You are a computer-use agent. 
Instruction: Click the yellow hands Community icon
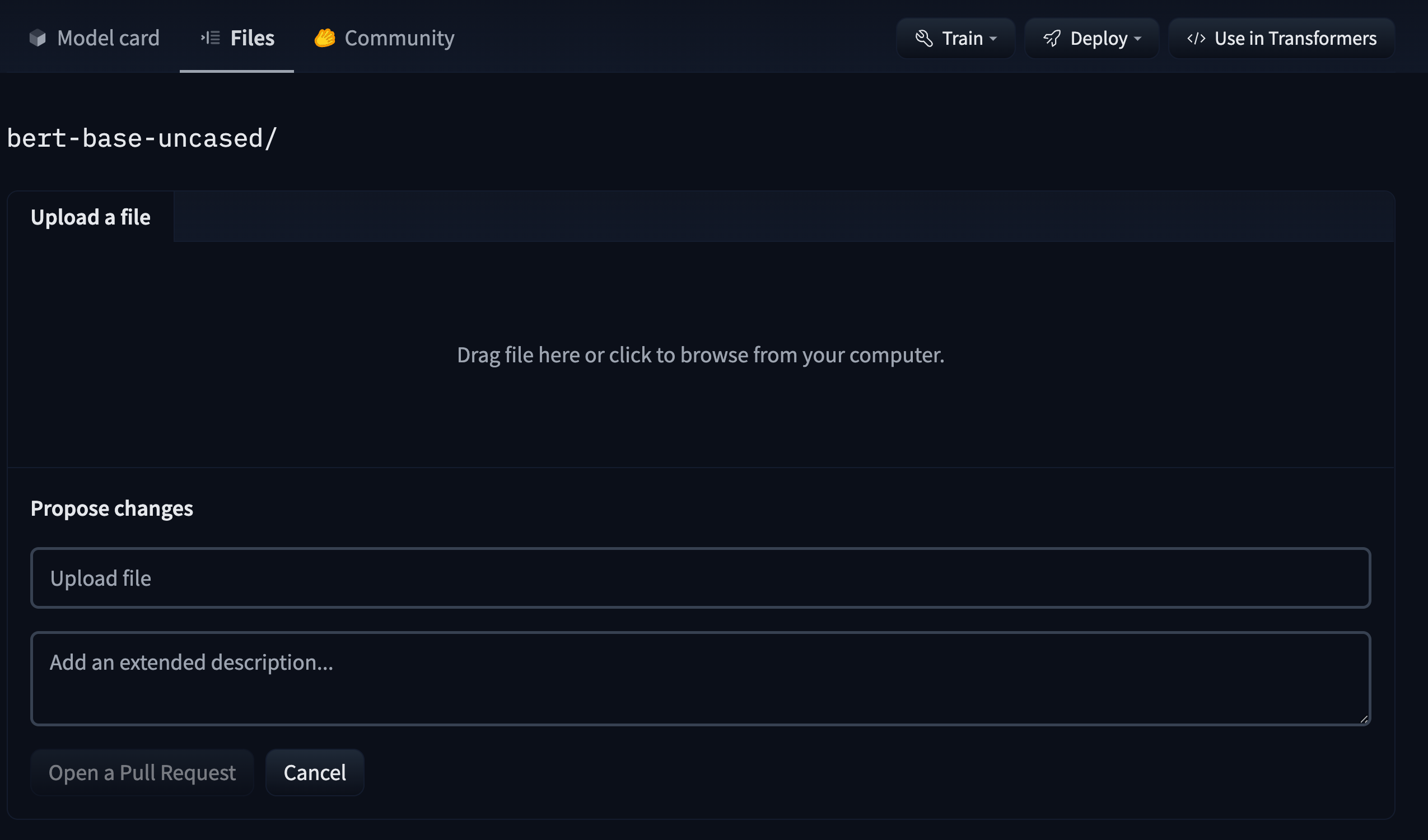[x=325, y=38]
